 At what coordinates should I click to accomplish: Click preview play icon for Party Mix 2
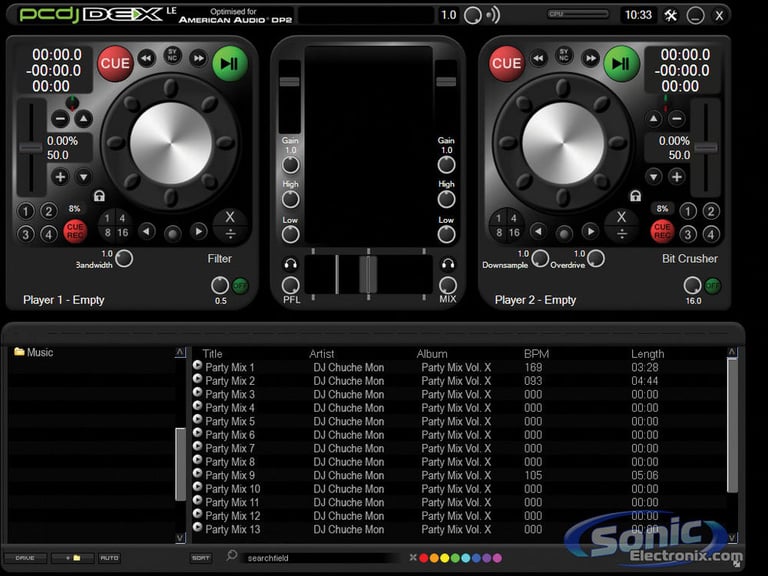point(197,379)
